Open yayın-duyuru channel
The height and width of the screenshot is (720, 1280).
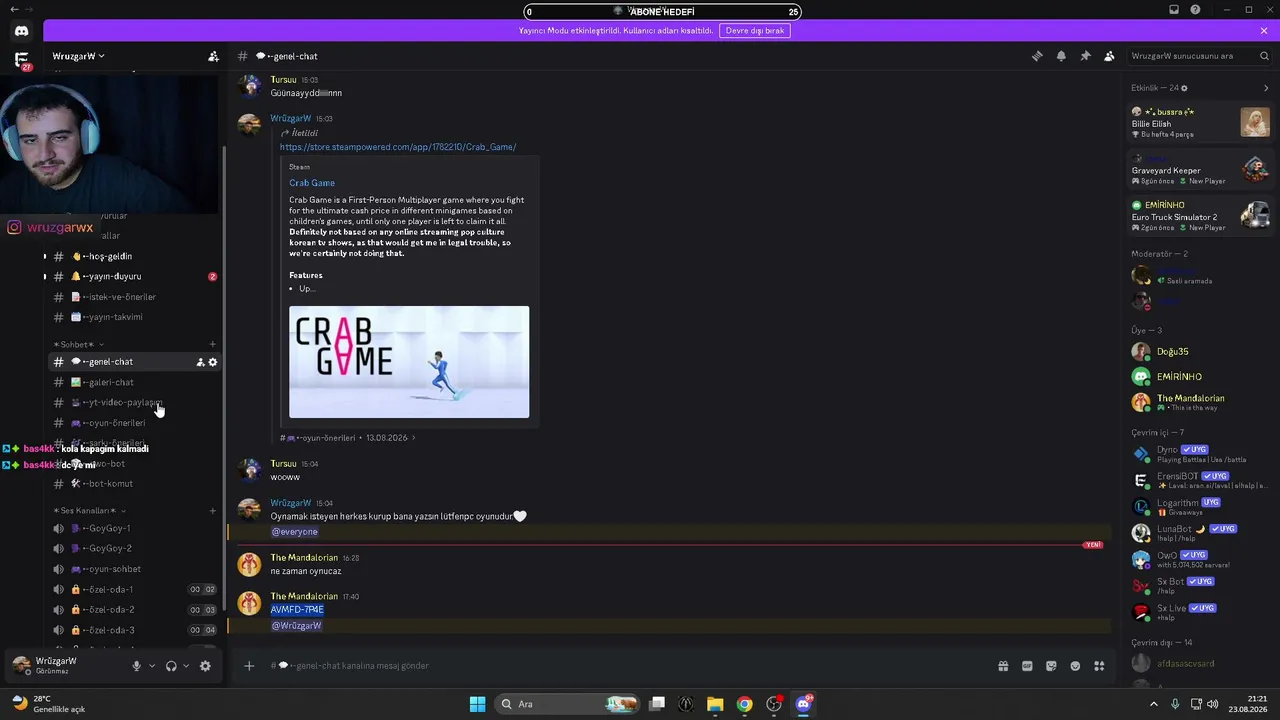(134, 276)
